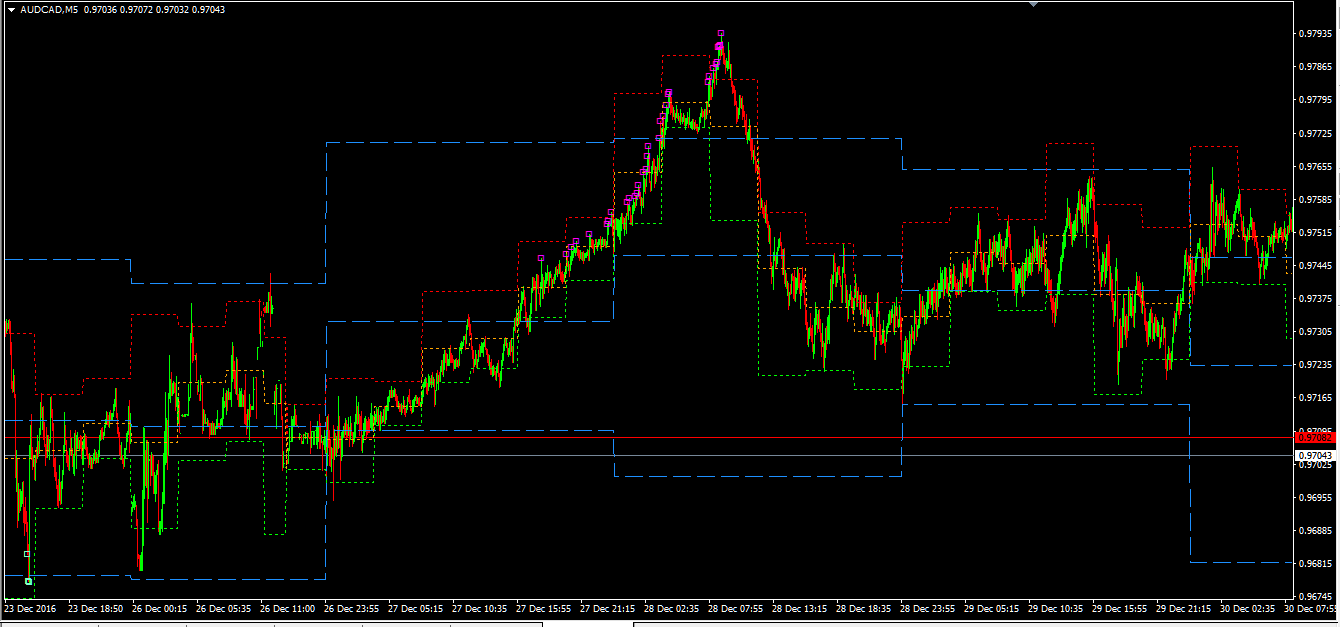Click the 28 Dec 02:35 time label
The width and height of the screenshot is (1340, 627).
coord(671,608)
